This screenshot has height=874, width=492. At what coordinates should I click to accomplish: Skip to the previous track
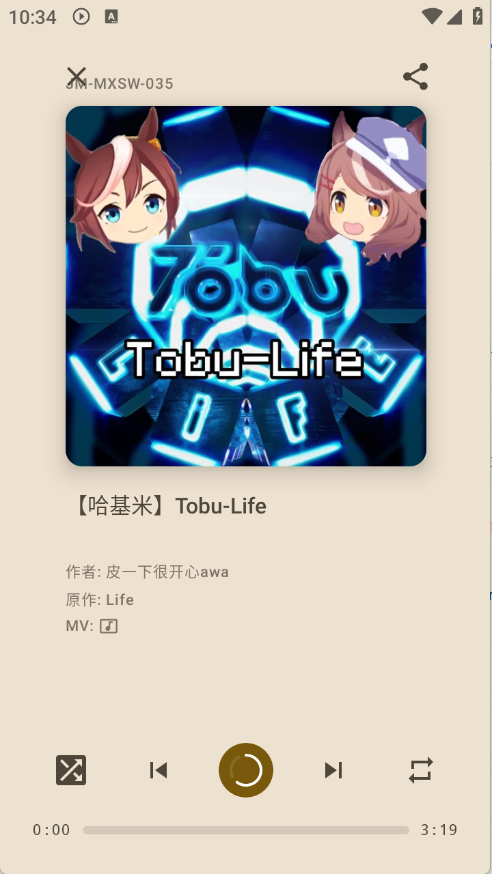(x=158, y=770)
